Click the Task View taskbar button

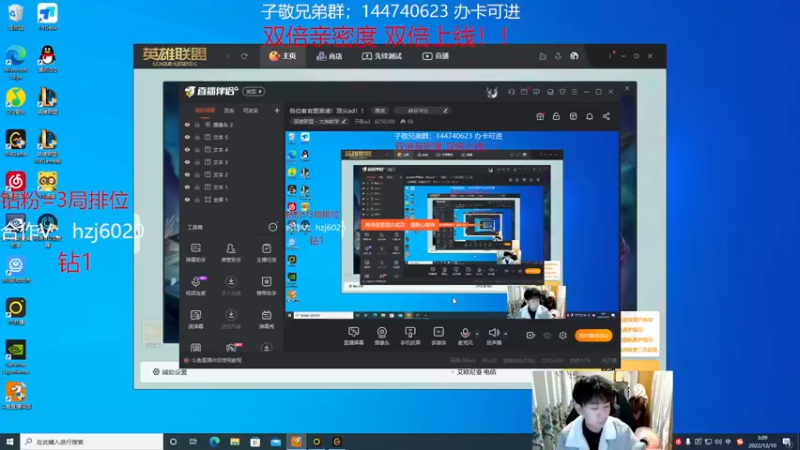pos(193,442)
